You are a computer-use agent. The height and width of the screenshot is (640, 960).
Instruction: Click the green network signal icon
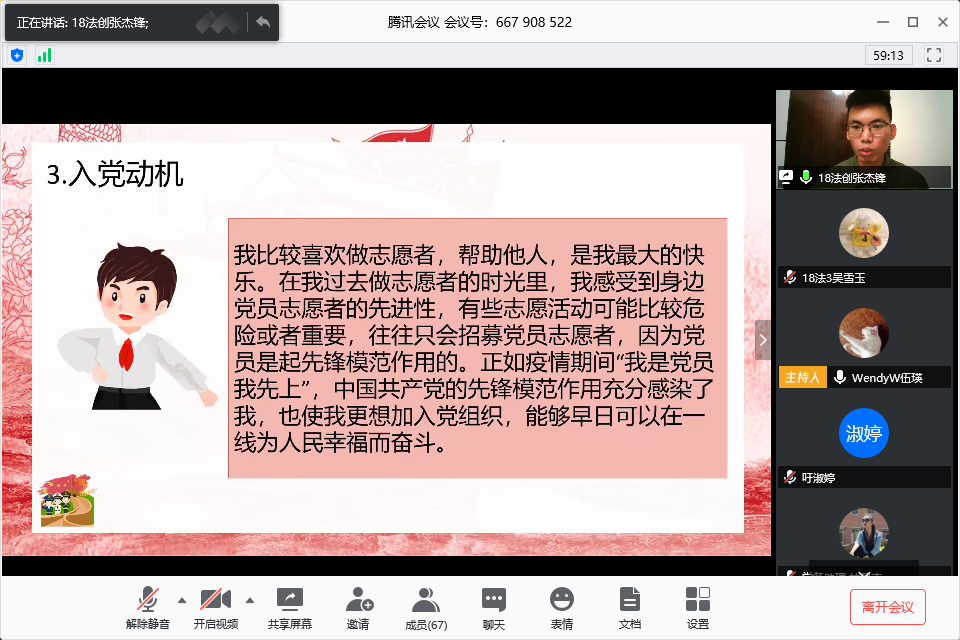[x=44, y=55]
